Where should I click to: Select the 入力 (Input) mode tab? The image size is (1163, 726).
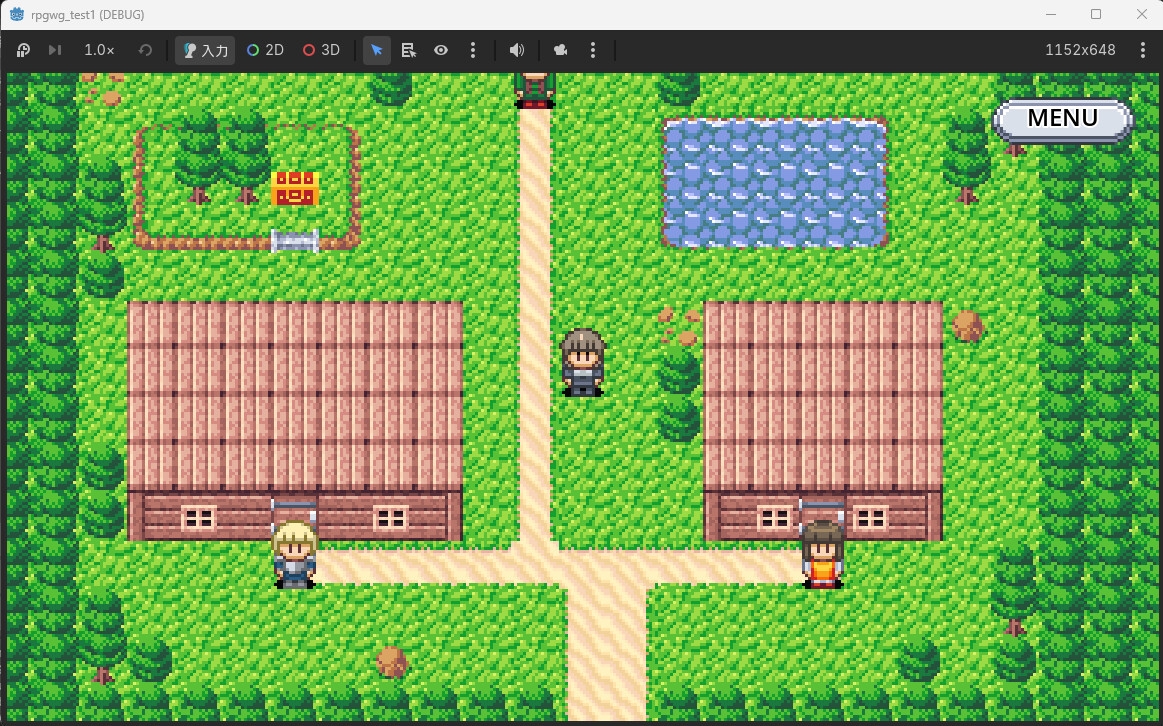pyautogui.click(x=205, y=50)
